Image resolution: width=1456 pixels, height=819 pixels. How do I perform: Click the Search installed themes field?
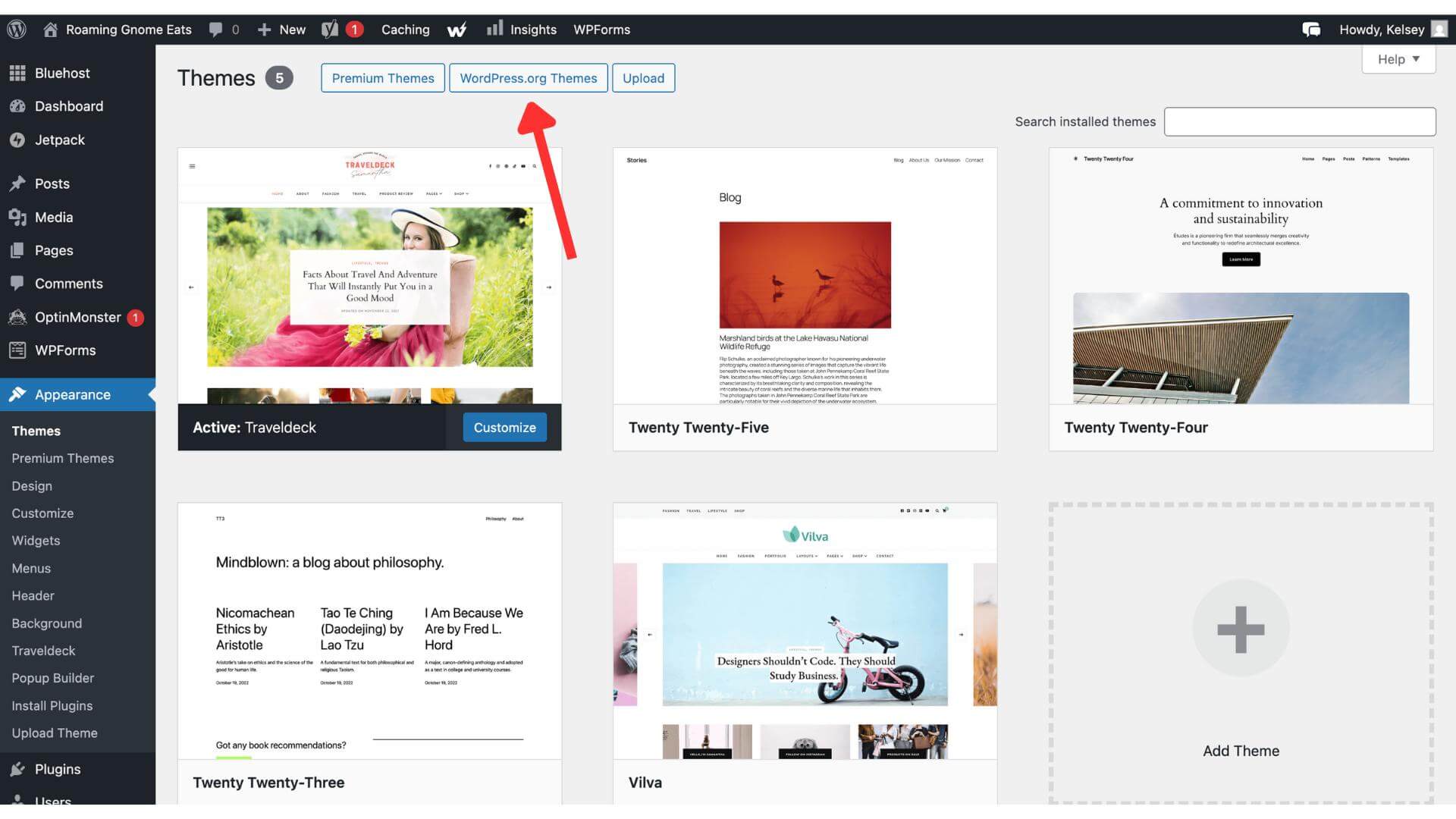tap(1300, 121)
